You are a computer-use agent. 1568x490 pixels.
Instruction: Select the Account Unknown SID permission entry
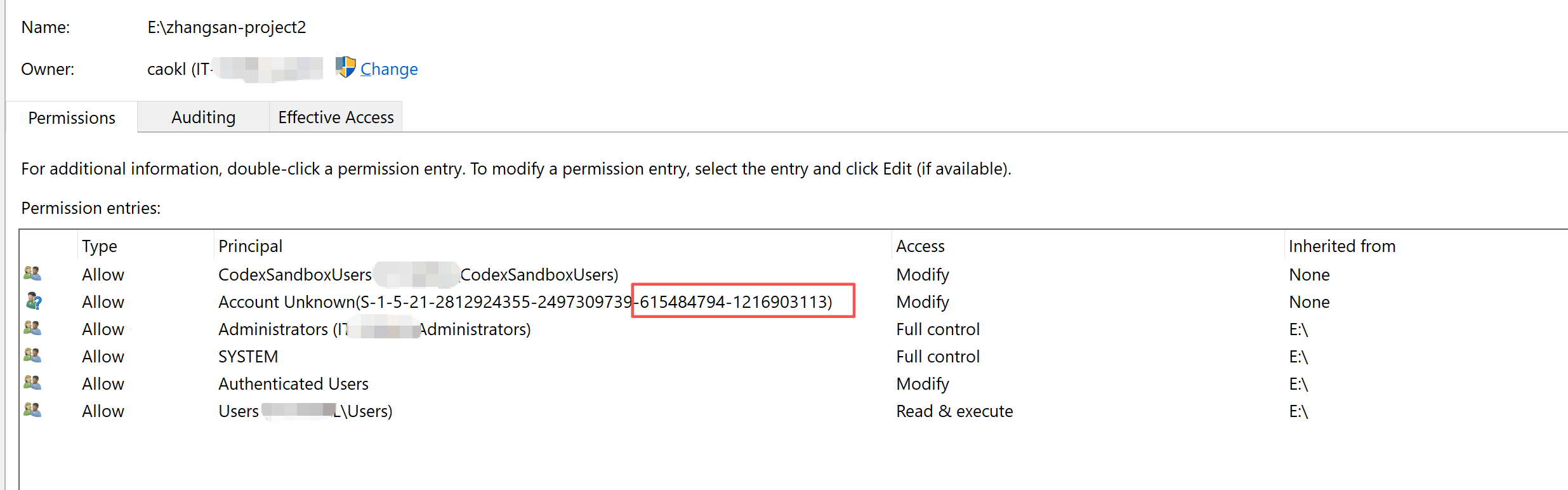793,301
